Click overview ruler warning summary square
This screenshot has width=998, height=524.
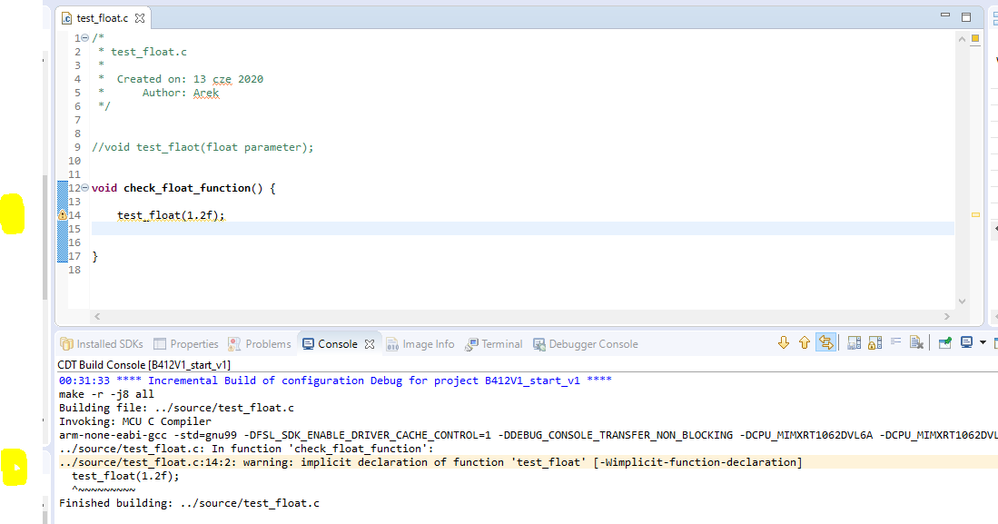pyautogui.click(x=975, y=38)
